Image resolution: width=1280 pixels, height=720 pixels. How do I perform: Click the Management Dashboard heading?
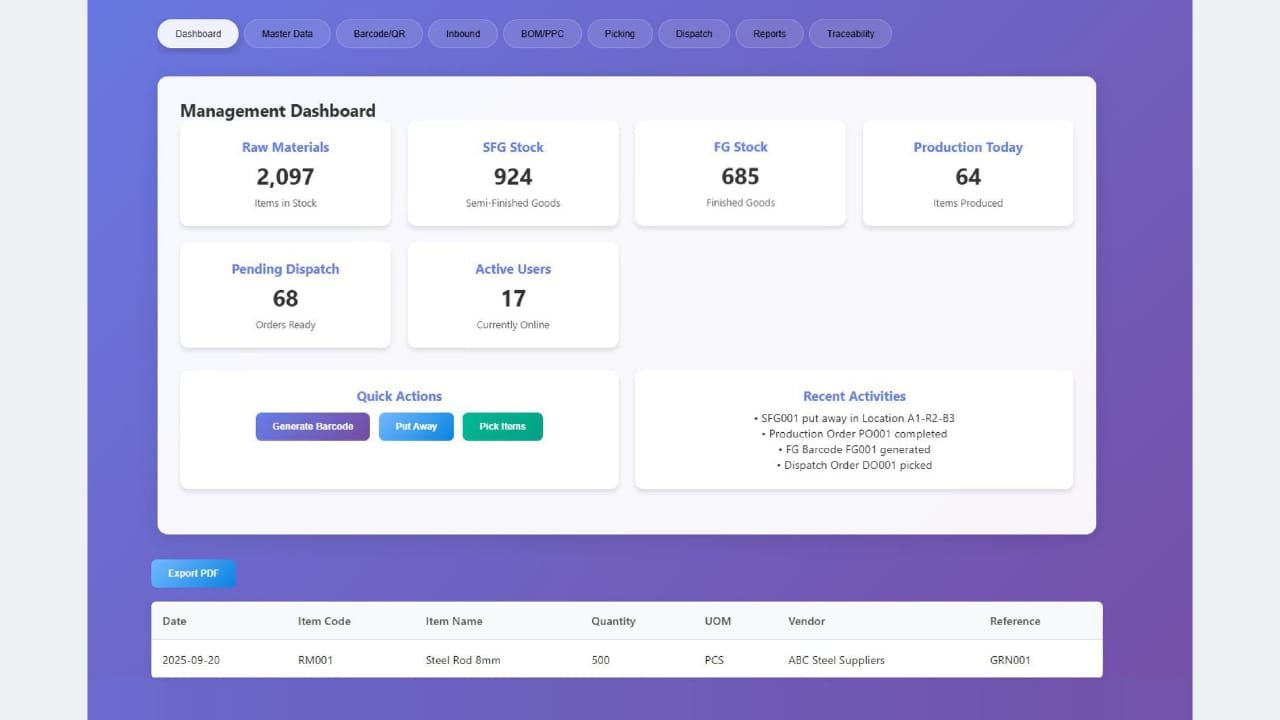click(x=278, y=111)
